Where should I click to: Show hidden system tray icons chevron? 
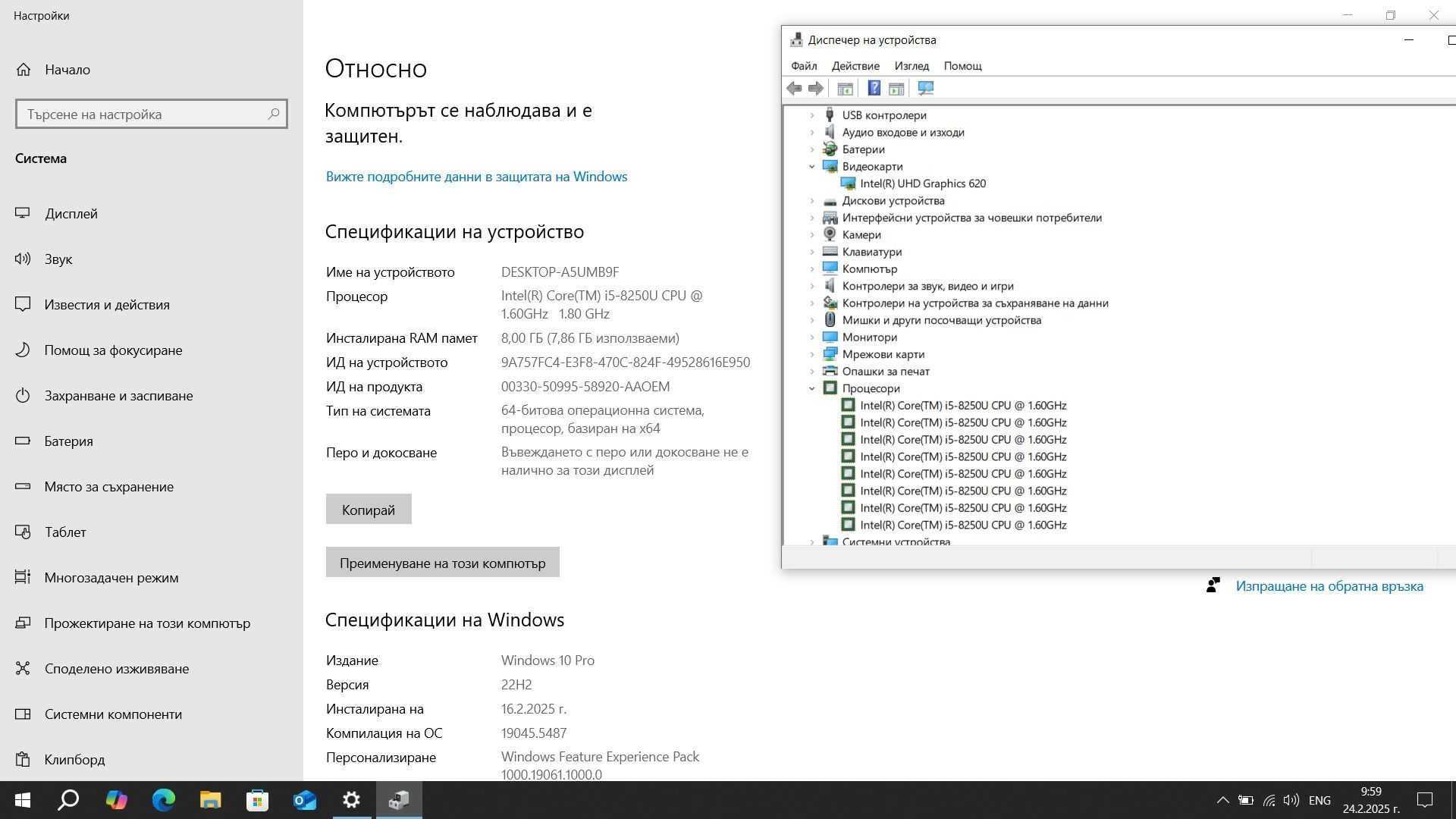[x=1222, y=800]
